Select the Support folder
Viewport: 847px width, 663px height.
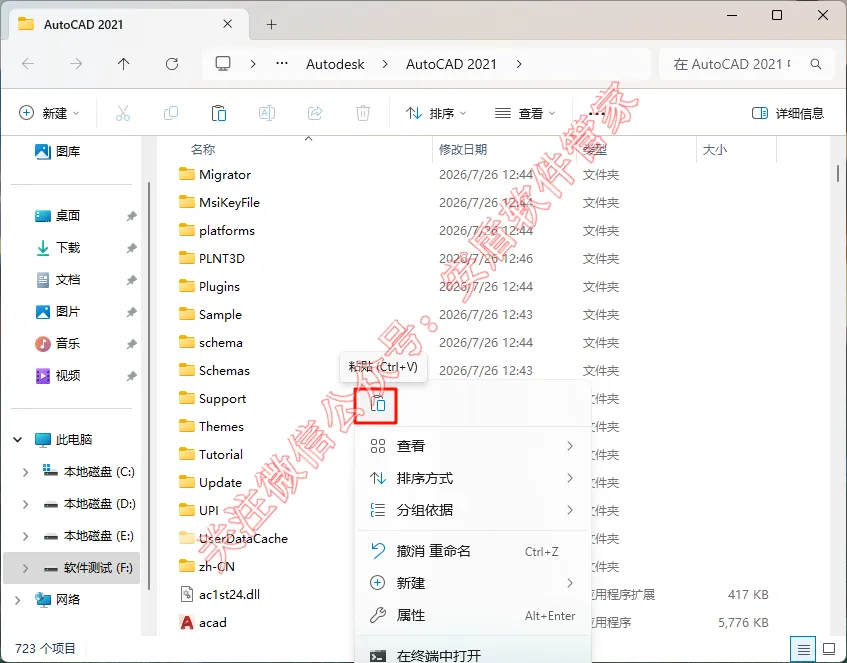[212, 398]
